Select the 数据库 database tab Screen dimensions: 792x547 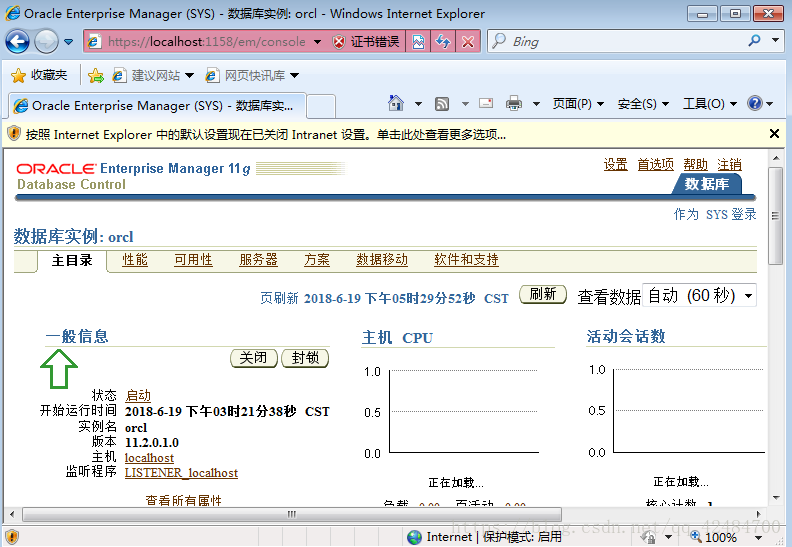pos(707,184)
